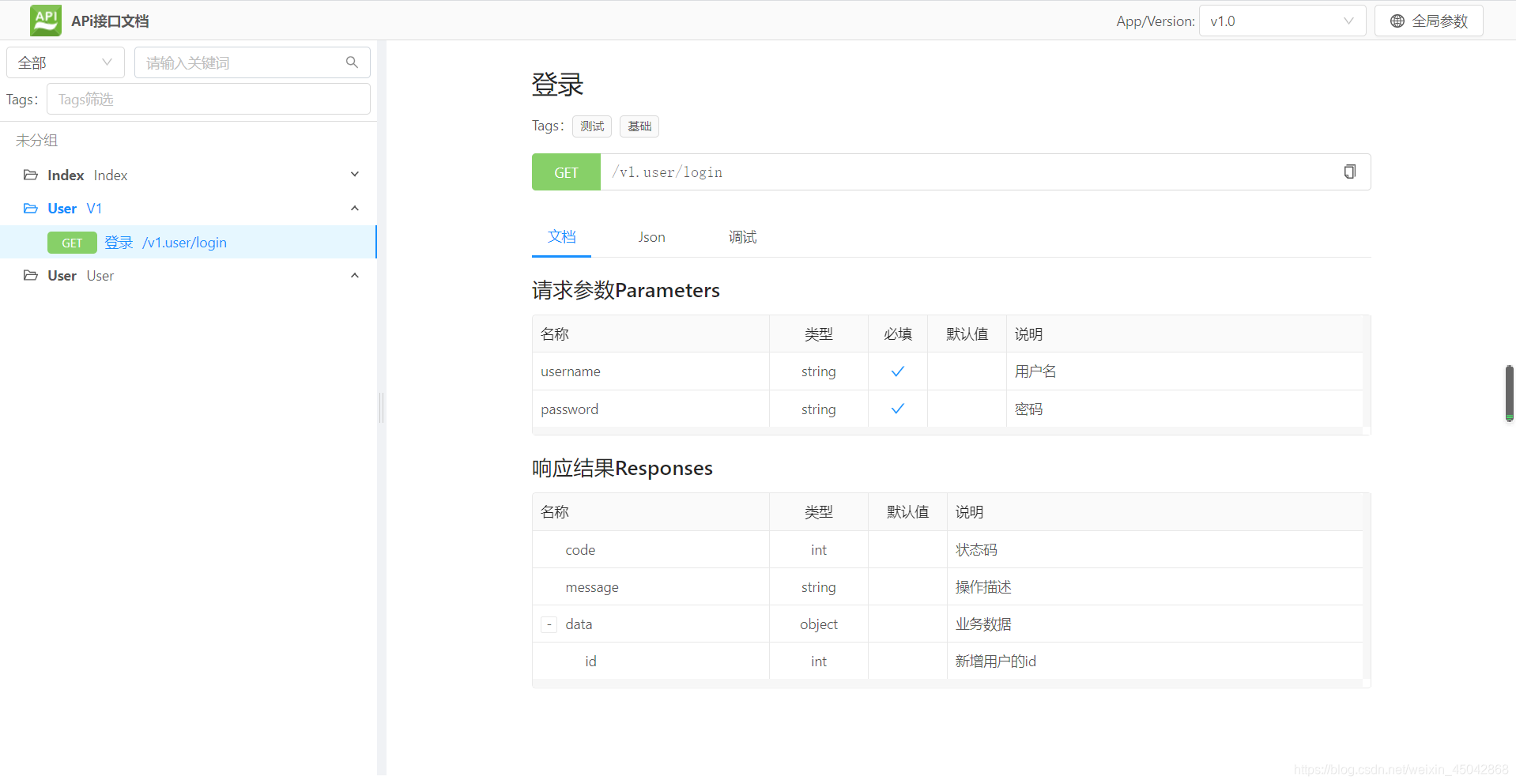This screenshot has height=784, width=1516.
Task: Collapse the User User group chevron
Action: tap(355, 276)
